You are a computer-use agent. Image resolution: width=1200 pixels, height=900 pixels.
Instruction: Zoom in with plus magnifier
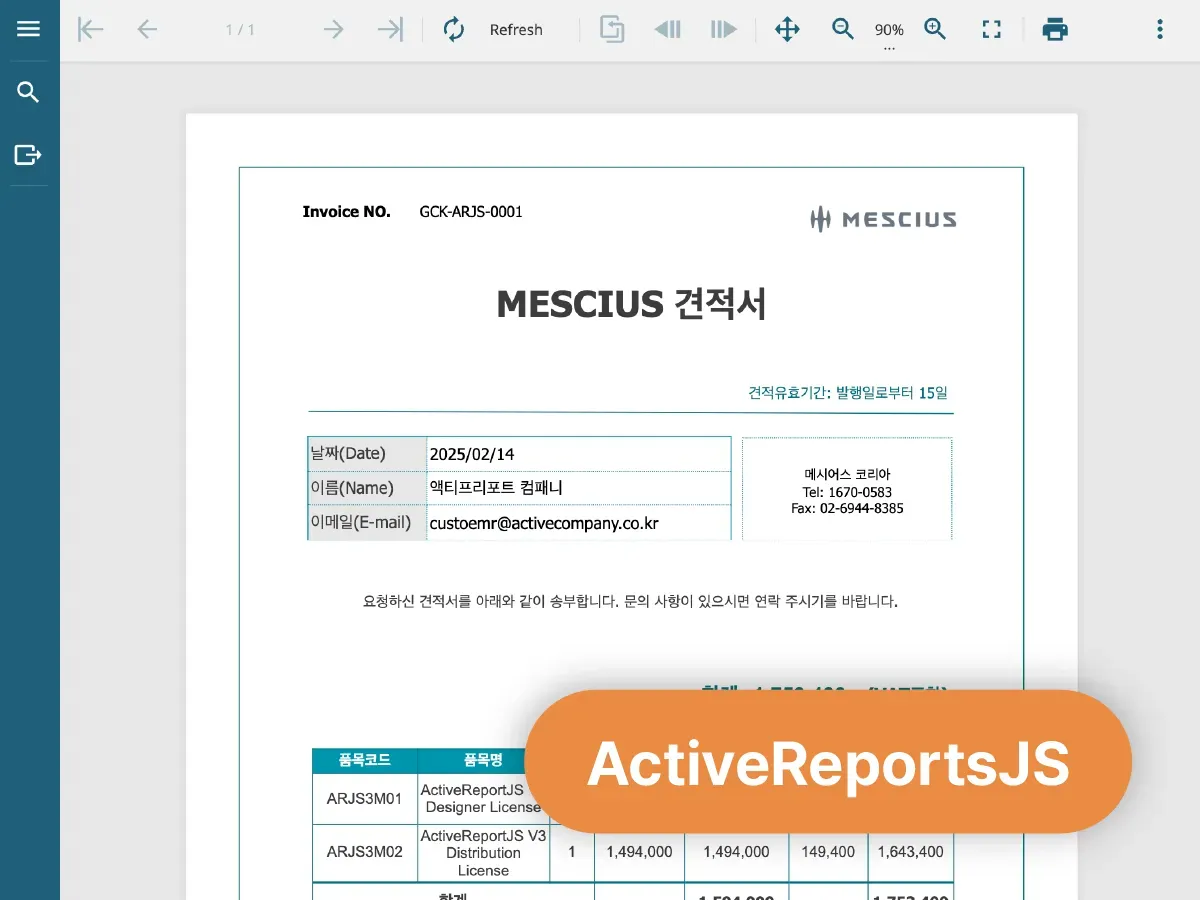(935, 30)
